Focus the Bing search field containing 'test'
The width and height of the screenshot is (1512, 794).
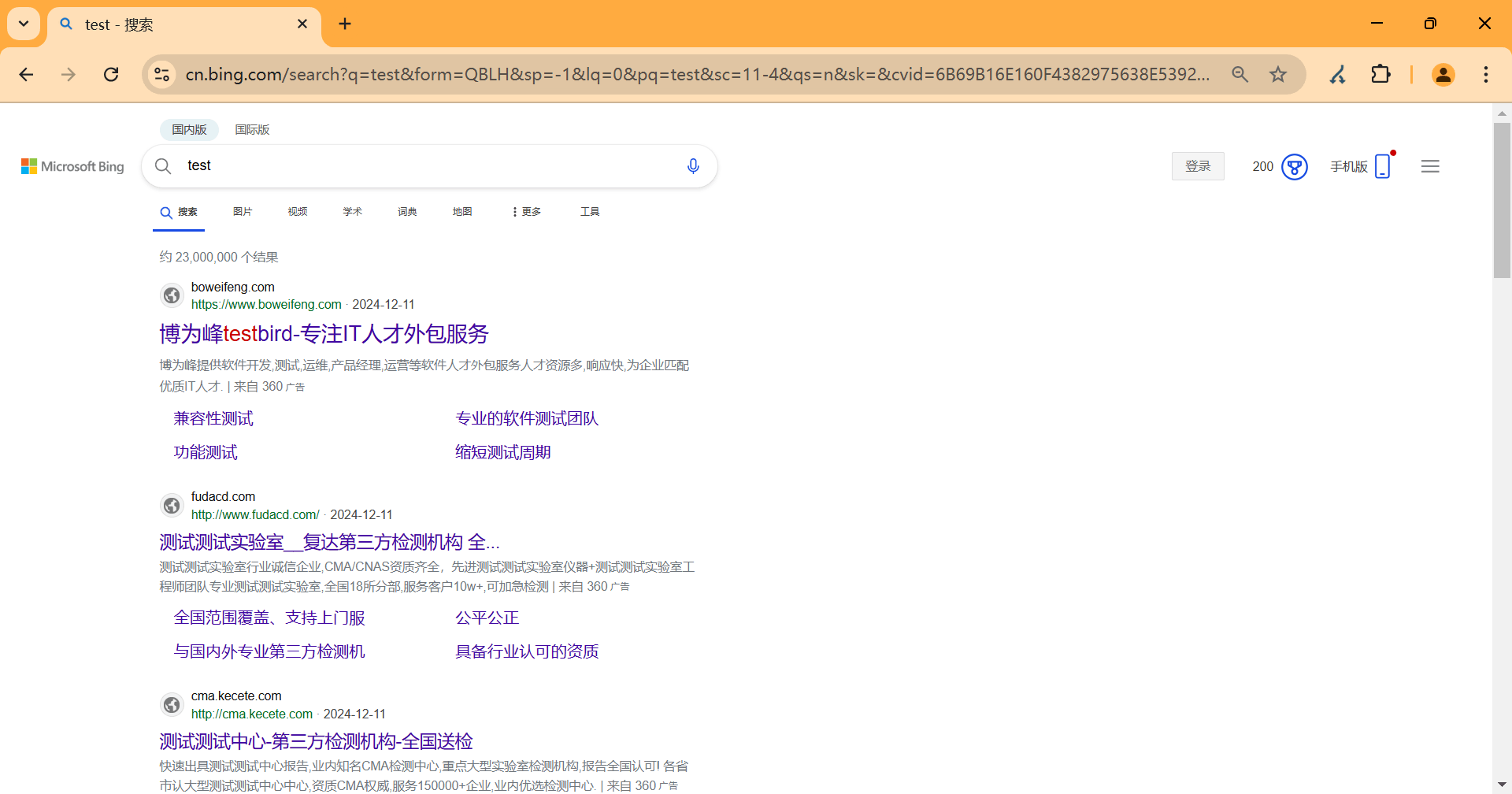[429, 165]
